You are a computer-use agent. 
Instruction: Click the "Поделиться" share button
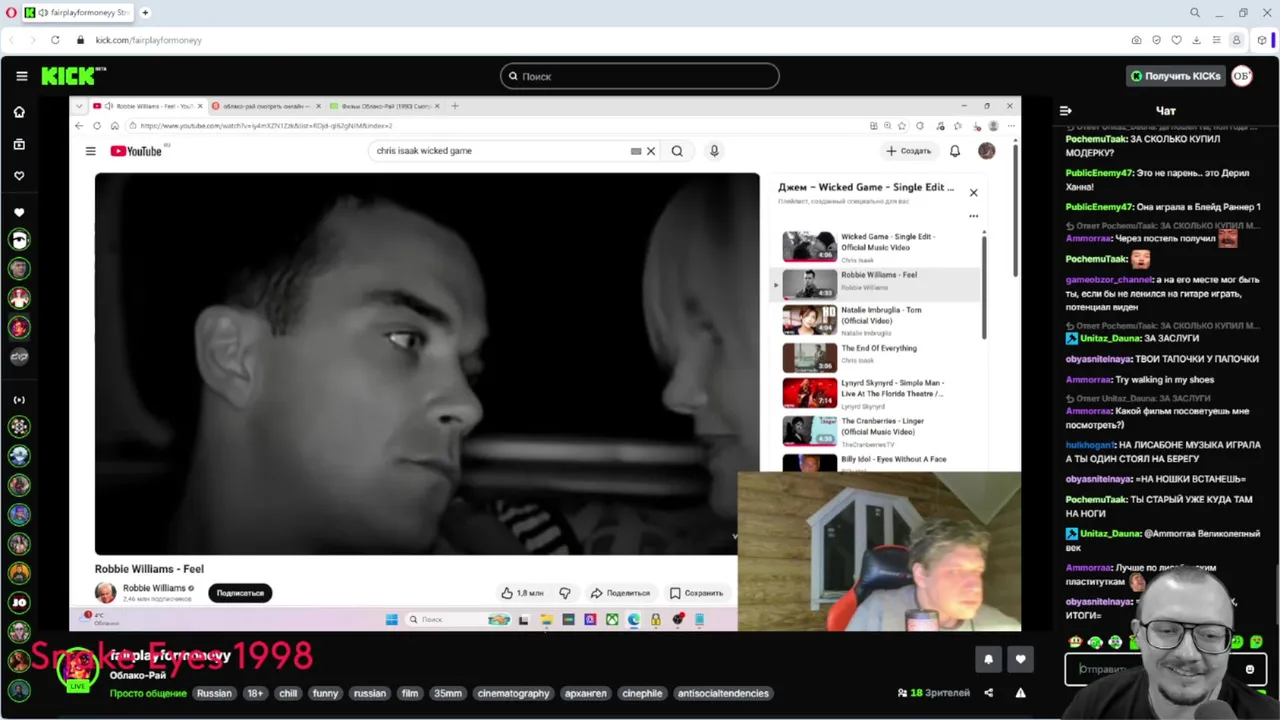[x=621, y=593]
